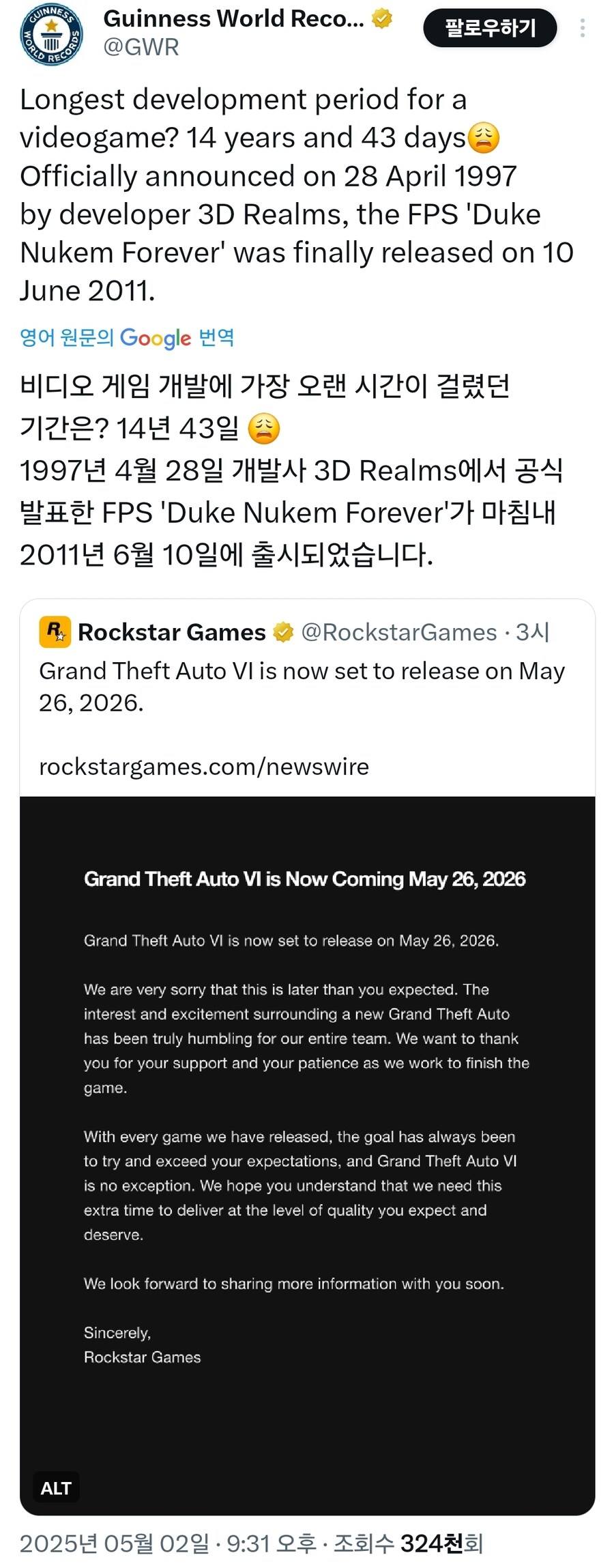Open the rockstargames.com/newswire link
Screen dimensions: 614x1568
(204, 767)
